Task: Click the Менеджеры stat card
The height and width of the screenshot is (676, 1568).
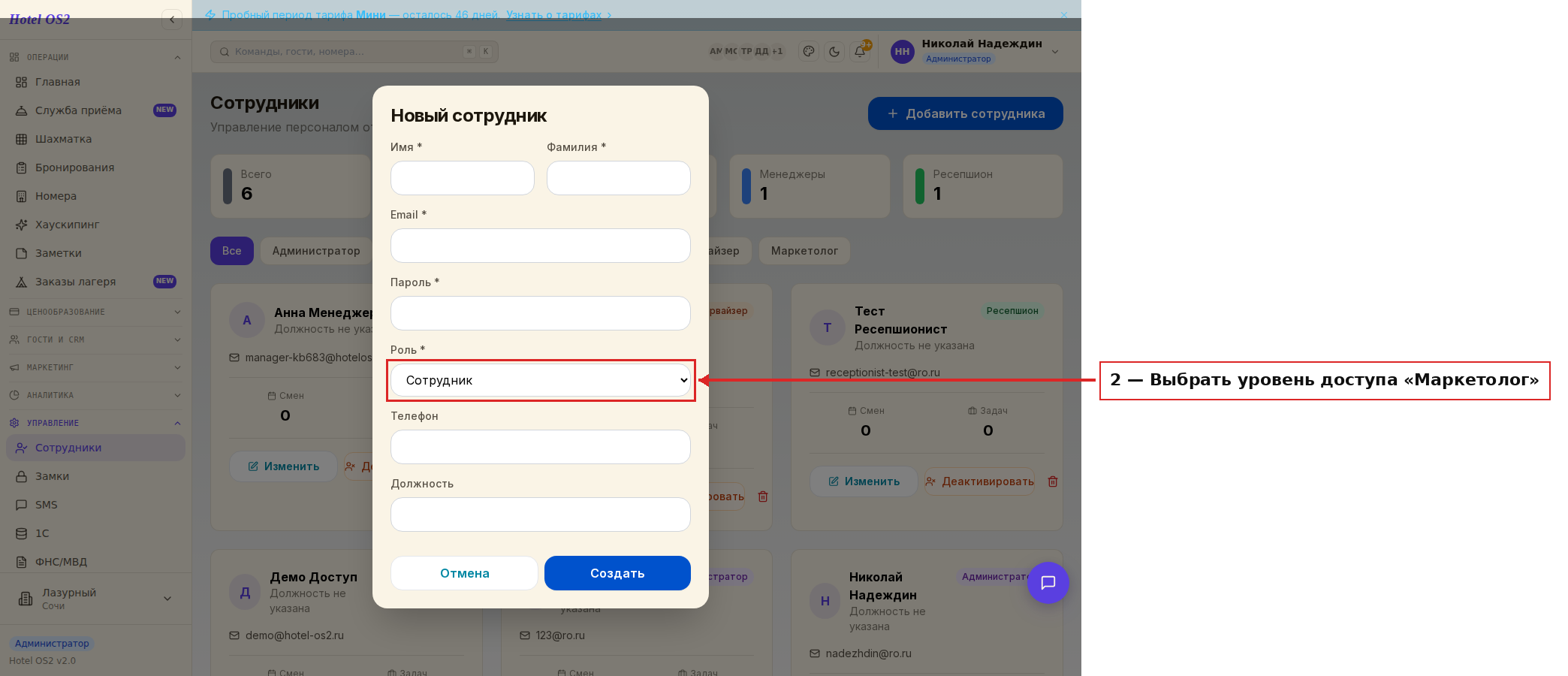Action: pos(810,186)
